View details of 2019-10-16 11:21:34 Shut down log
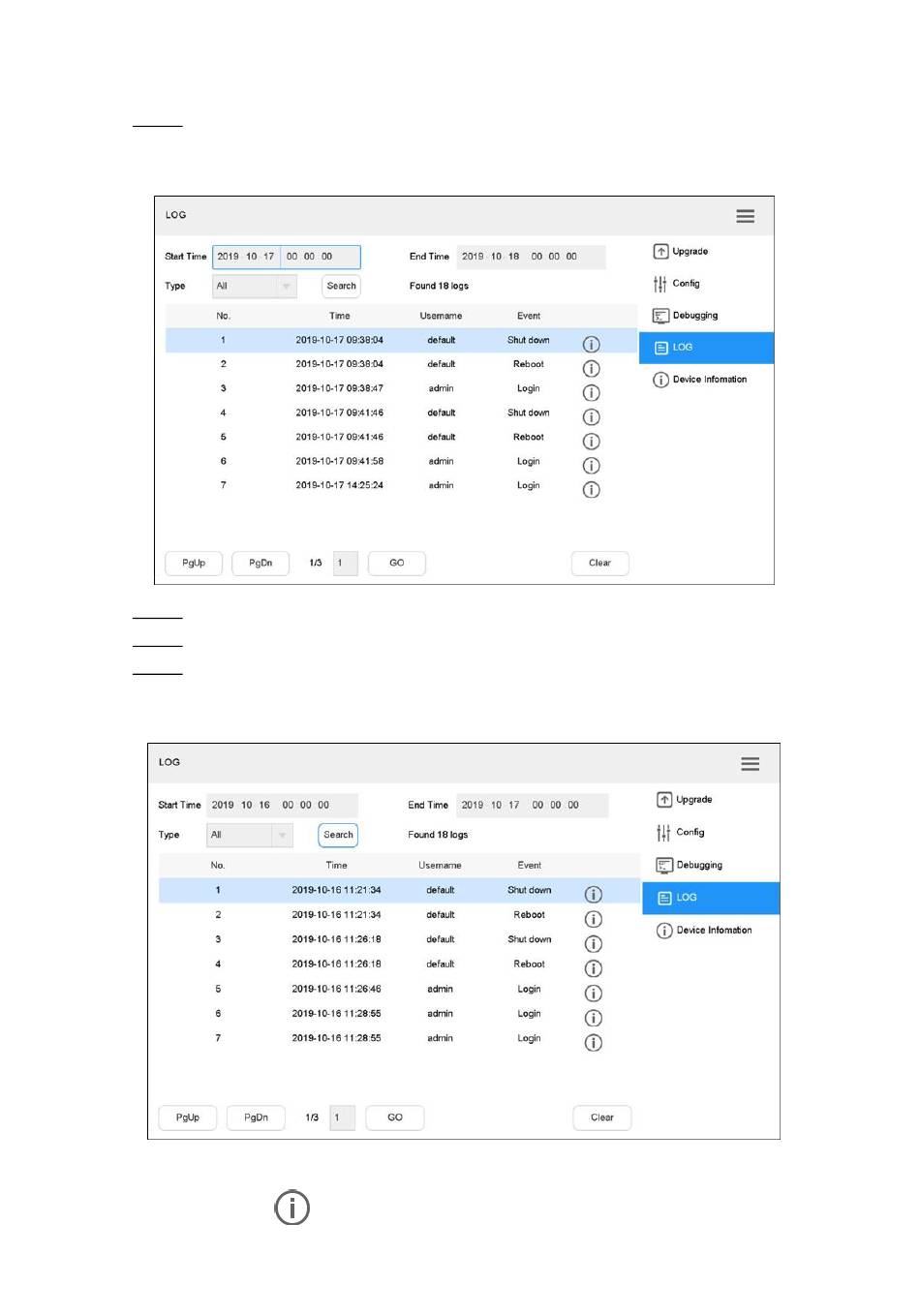The height and width of the screenshot is (1316, 920). 594,895
